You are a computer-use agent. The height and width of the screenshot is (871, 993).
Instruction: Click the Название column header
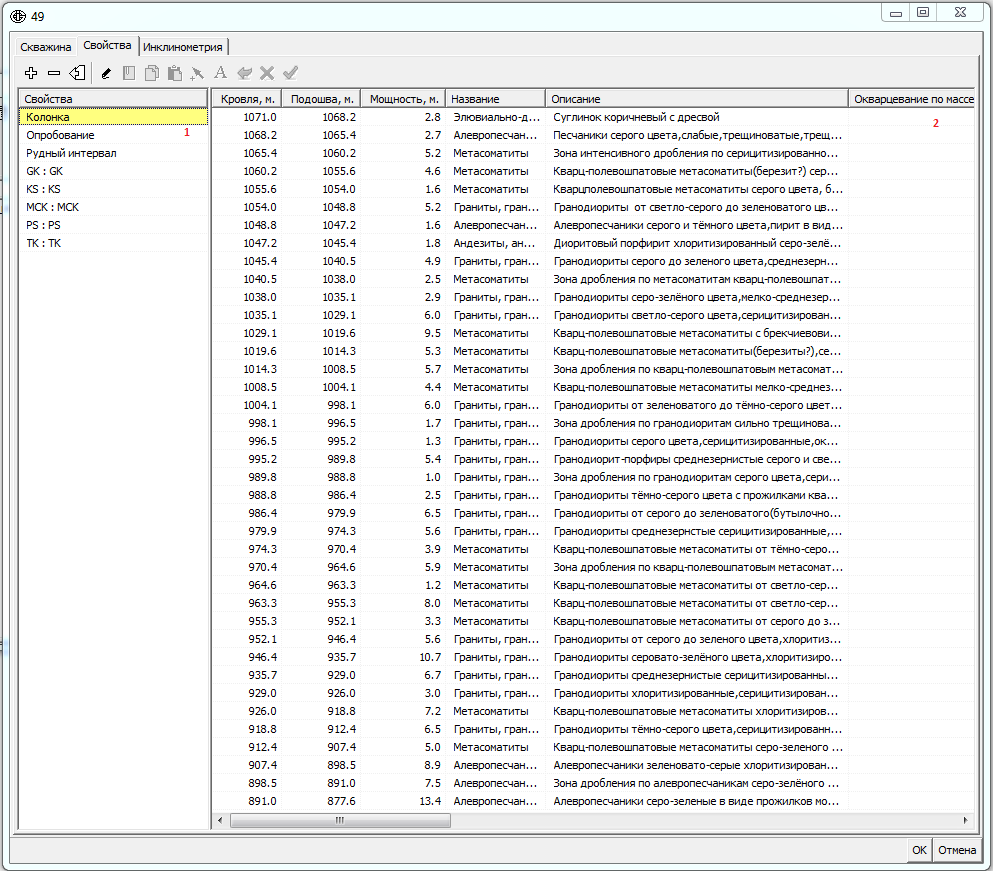point(495,99)
